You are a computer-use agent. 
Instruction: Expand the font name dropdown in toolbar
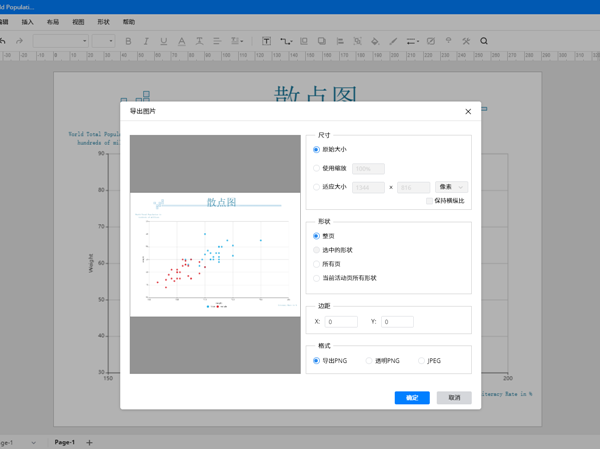pyautogui.click(x=84, y=42)
